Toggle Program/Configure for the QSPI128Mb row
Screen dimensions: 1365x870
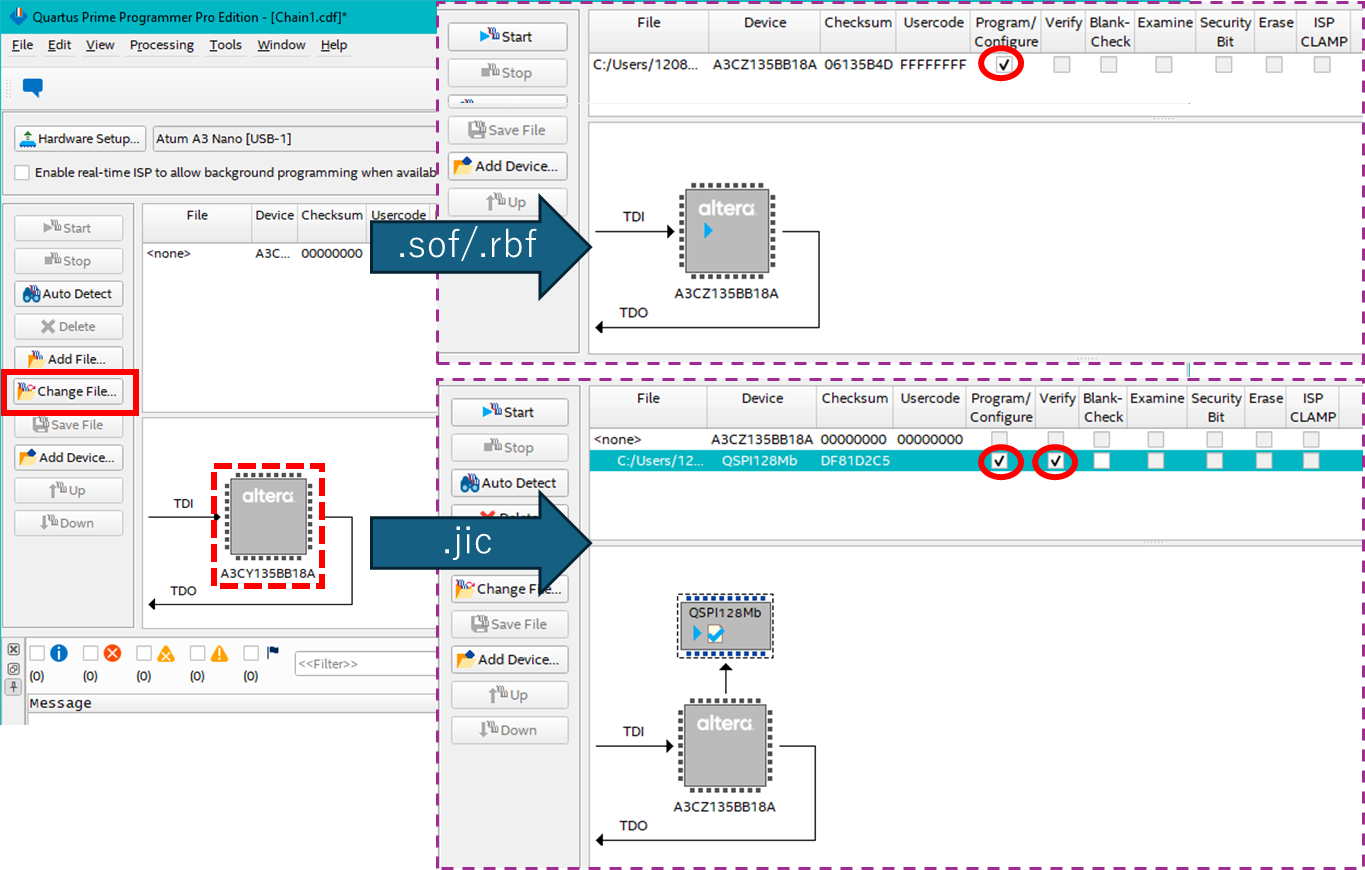point(999,461)
